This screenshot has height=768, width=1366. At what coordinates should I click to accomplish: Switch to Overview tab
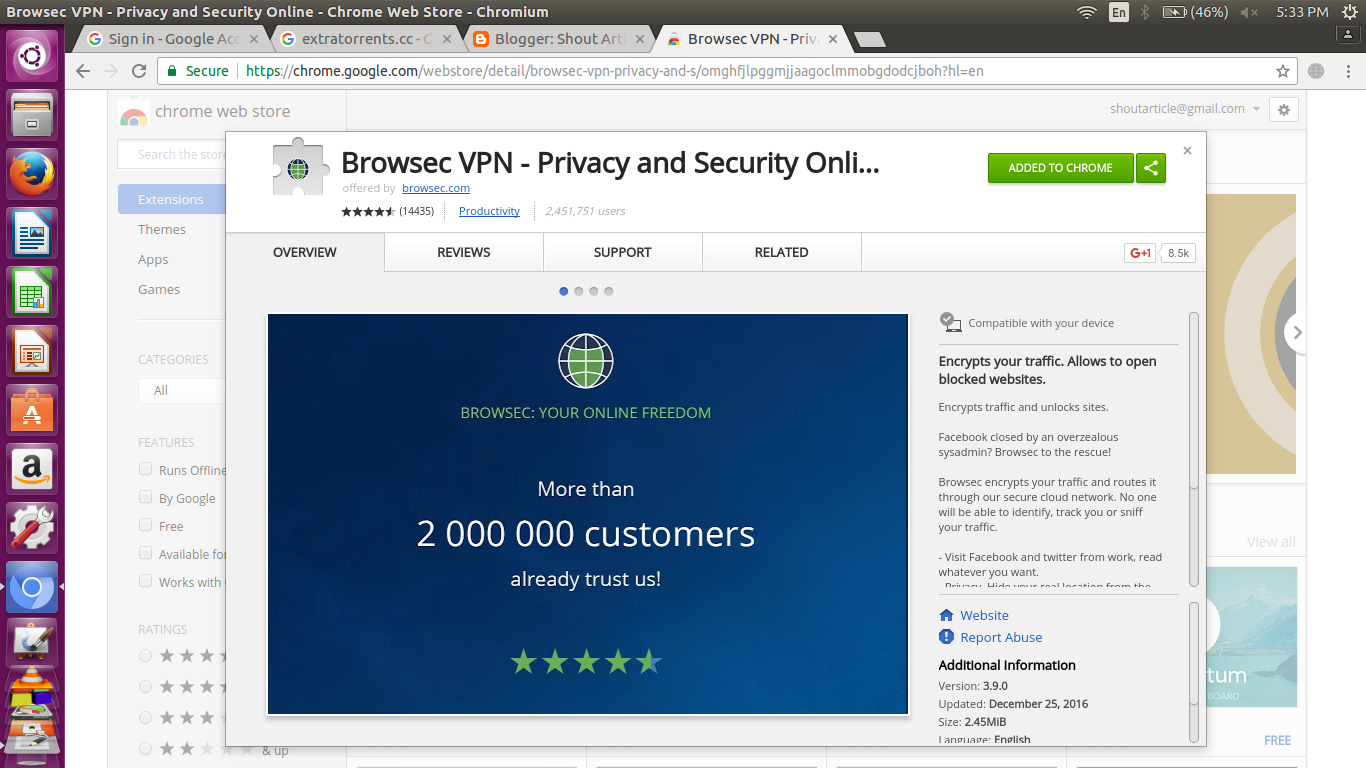(x=305, y=252)
